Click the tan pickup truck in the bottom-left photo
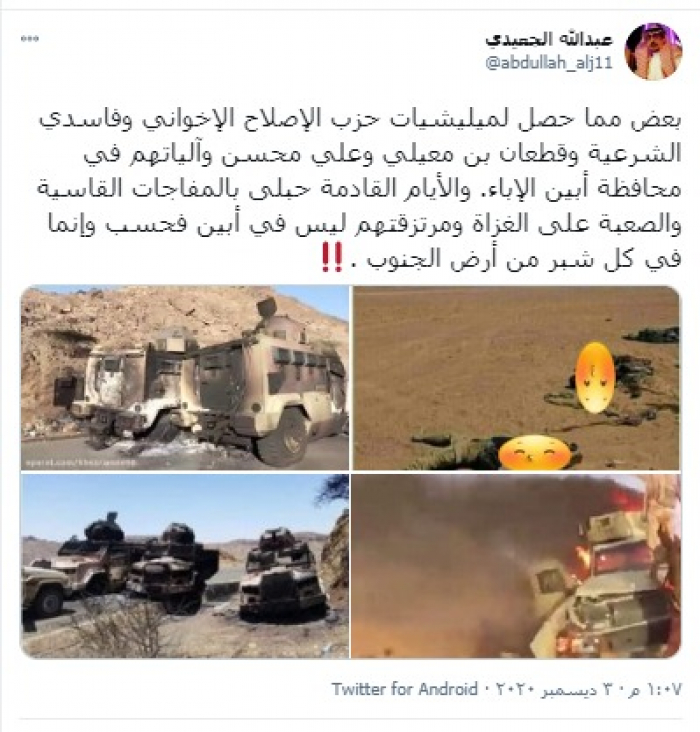The height and width of the screenshot is (732, 700). tap(45, 591)
